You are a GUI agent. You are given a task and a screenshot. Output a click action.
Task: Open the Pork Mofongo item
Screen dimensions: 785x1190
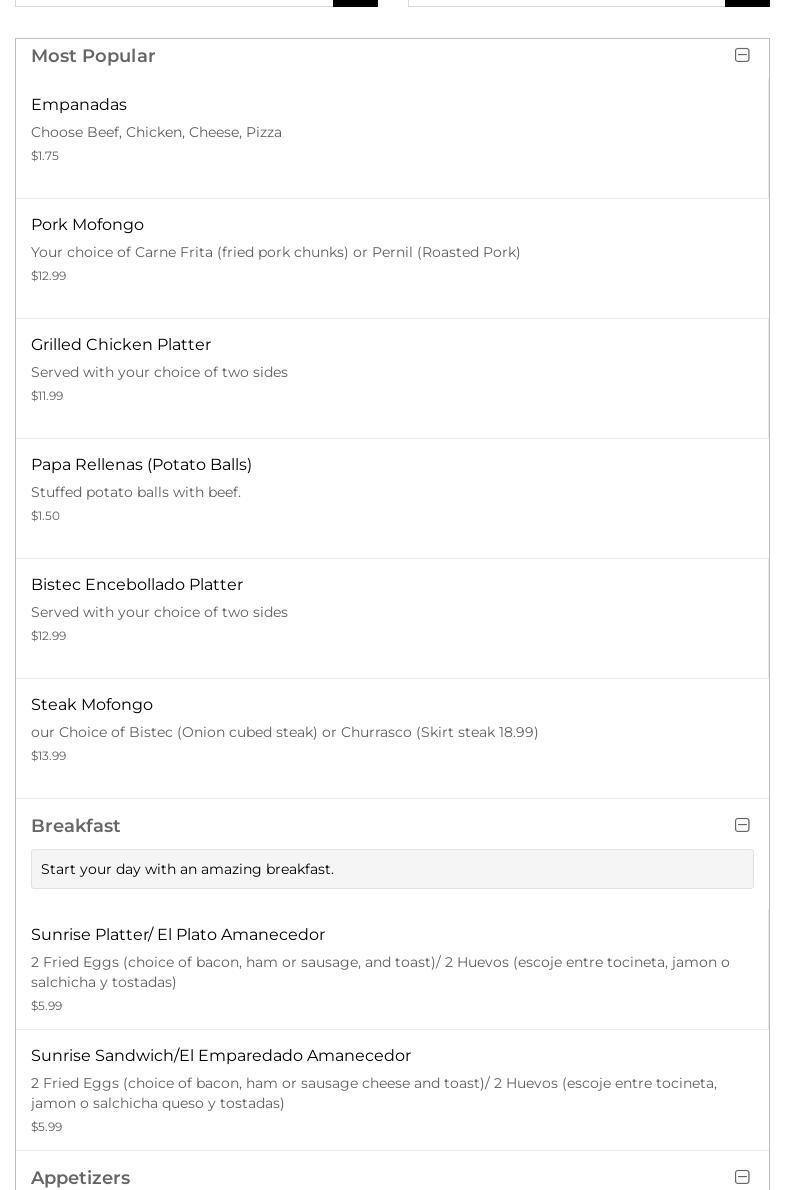[392, 258]
